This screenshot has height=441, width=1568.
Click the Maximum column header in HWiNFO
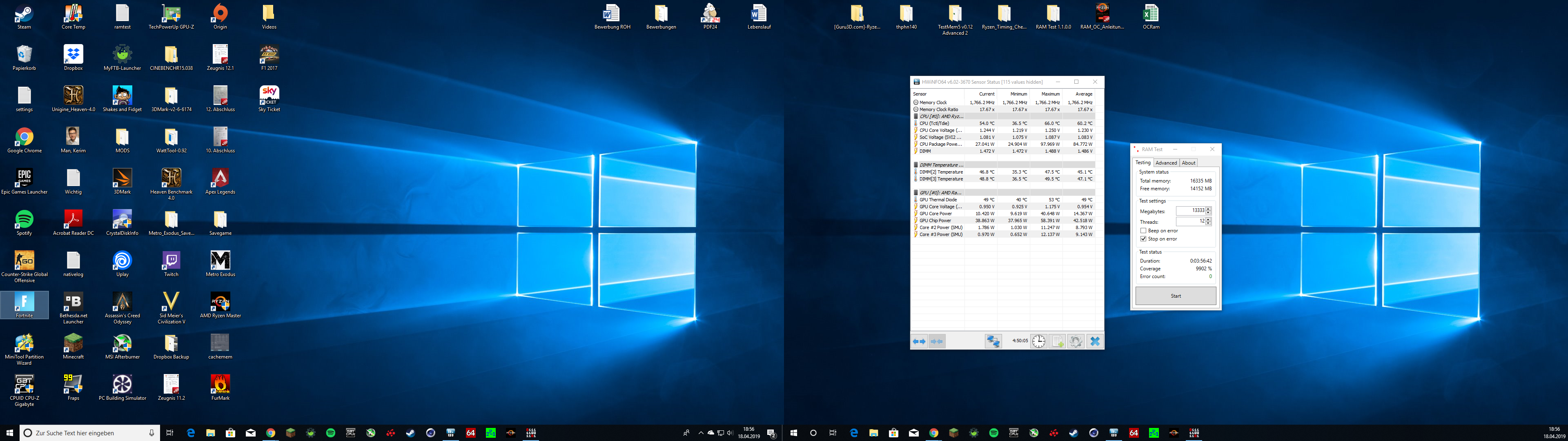pos(1051,94)
